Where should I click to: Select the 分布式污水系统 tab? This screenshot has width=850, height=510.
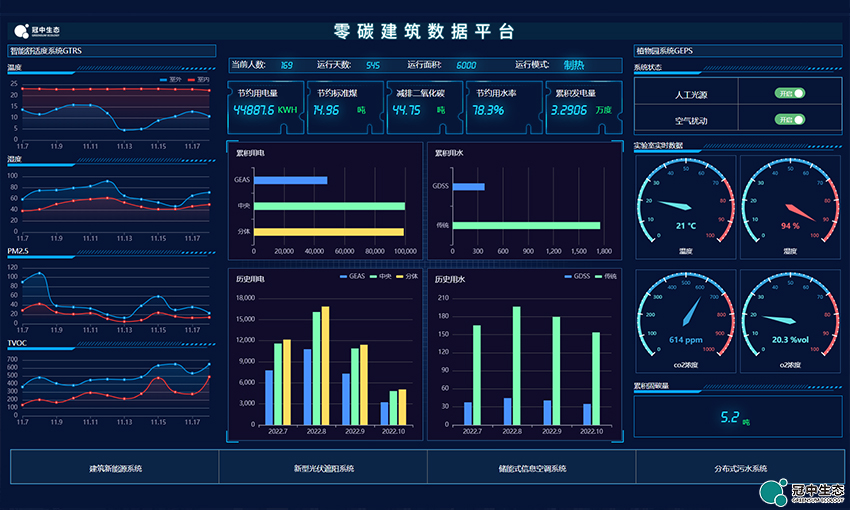739,468
